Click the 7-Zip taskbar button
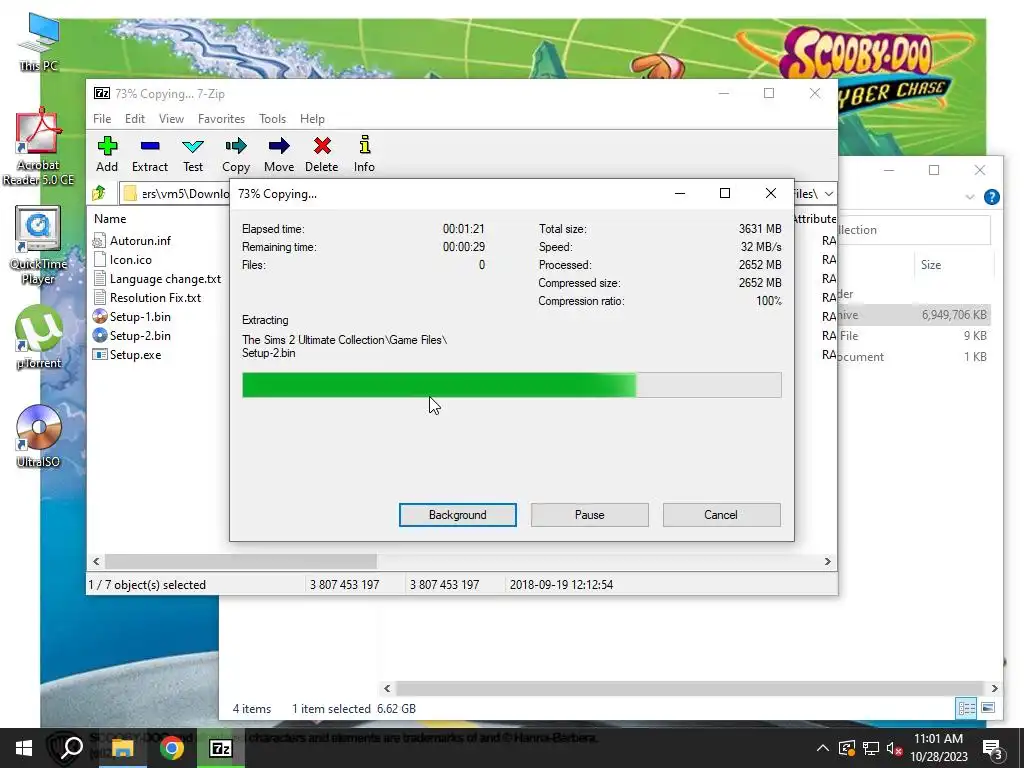Image resolution: width=1024 pixels, height=768 pixels. [221, 748]
